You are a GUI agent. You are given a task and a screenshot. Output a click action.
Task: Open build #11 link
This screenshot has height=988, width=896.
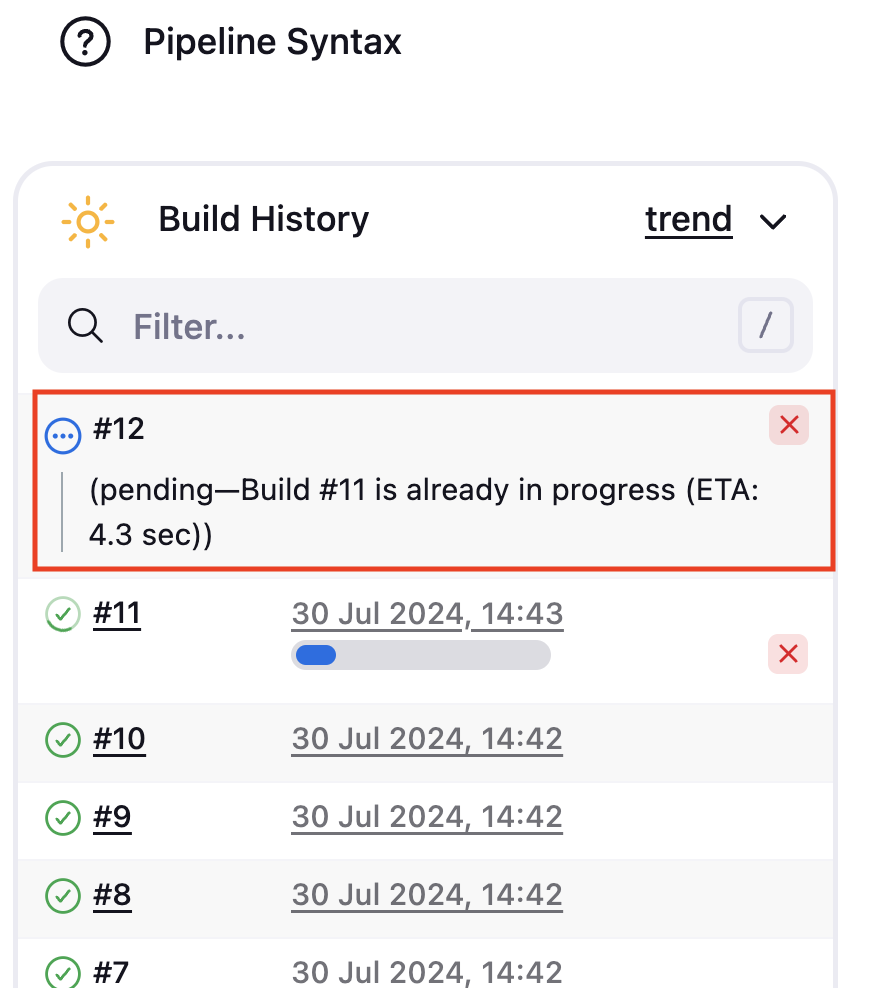tap(117, 613)
